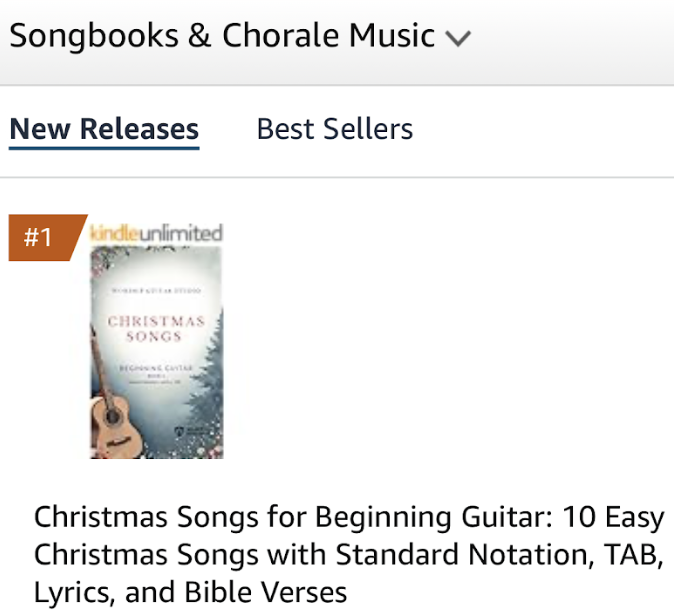Click the 'unlimited' word in the Kindle badge
The image size is (674, 614).
point(180,233)
